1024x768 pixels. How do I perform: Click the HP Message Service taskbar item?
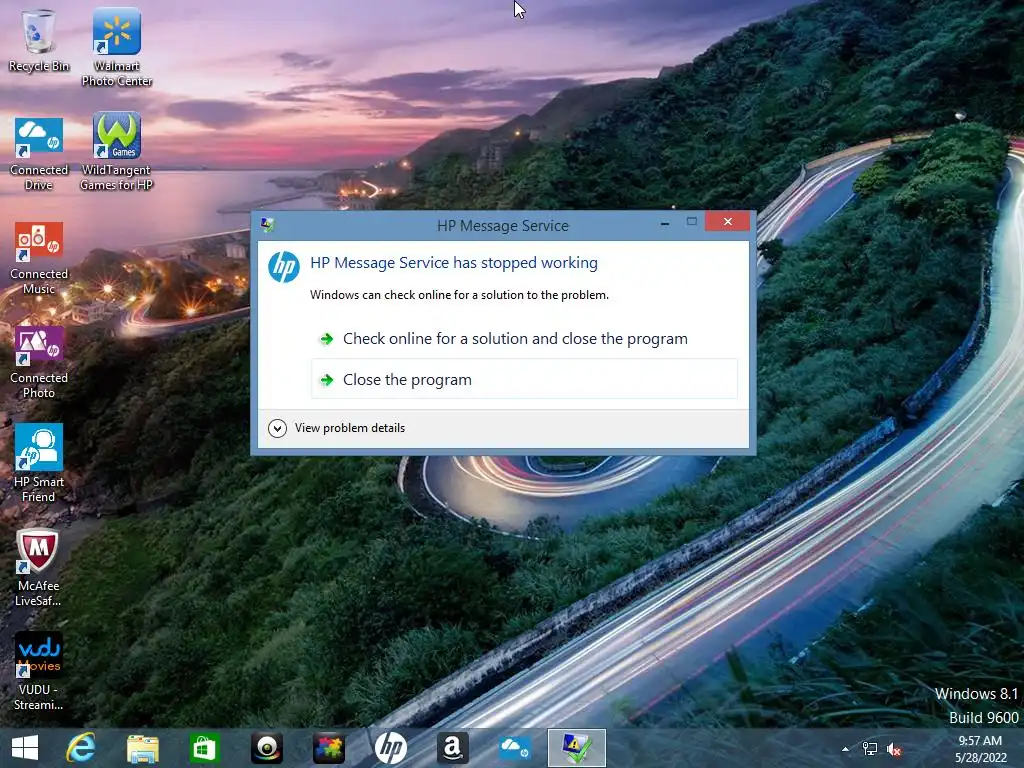577,748
